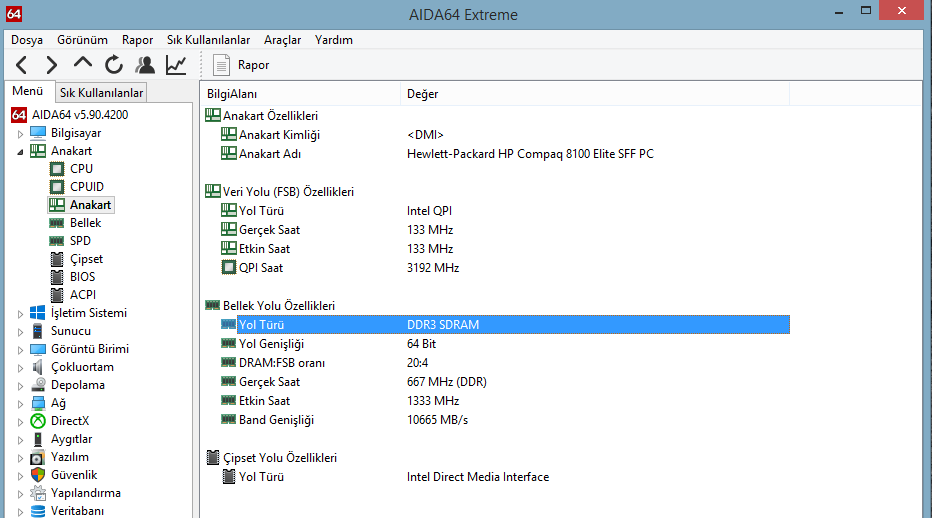Click the Değer column header
The image size is (932, 518).
tap(422, 94)
